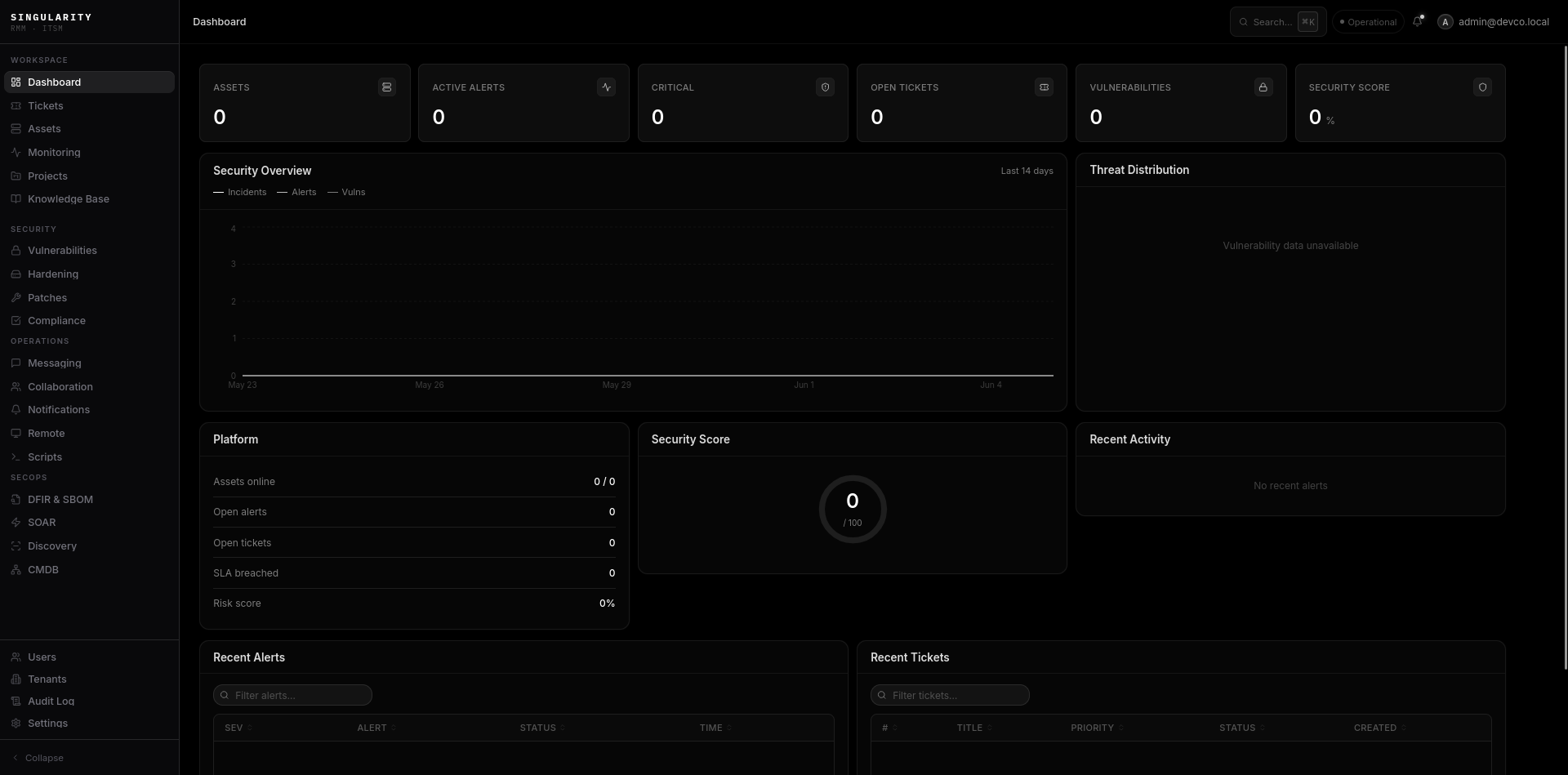Focus the Filter alerts input field

292,695
